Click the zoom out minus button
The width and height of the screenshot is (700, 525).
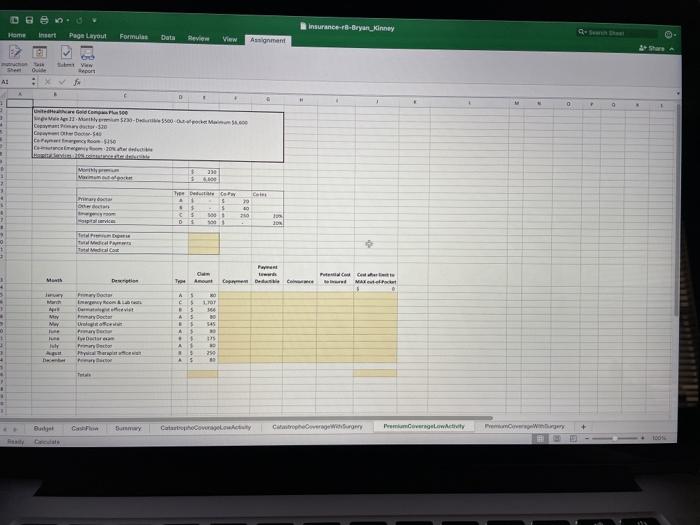[x=587, y=438]
